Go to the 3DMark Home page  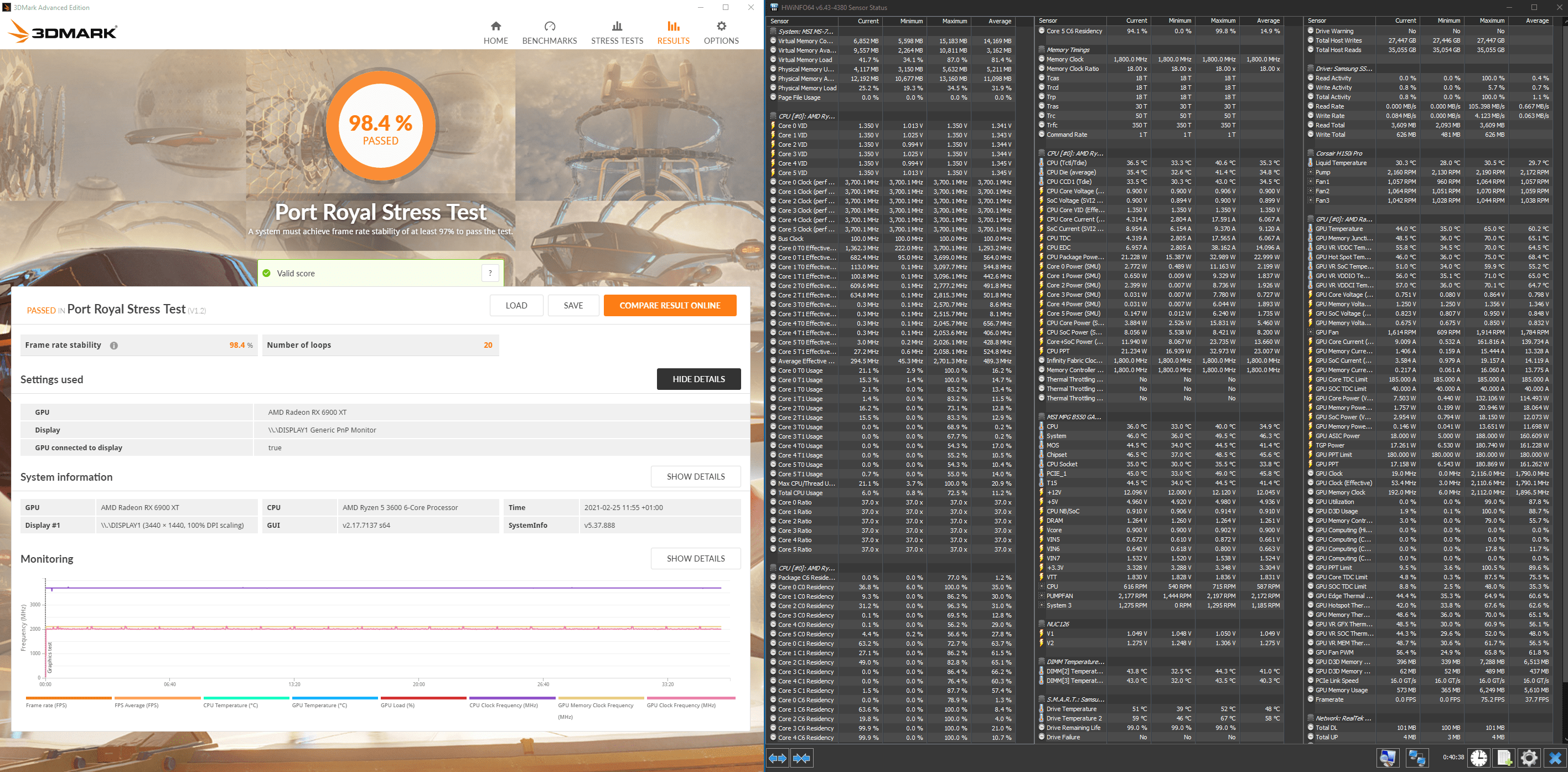coord(495,33)
